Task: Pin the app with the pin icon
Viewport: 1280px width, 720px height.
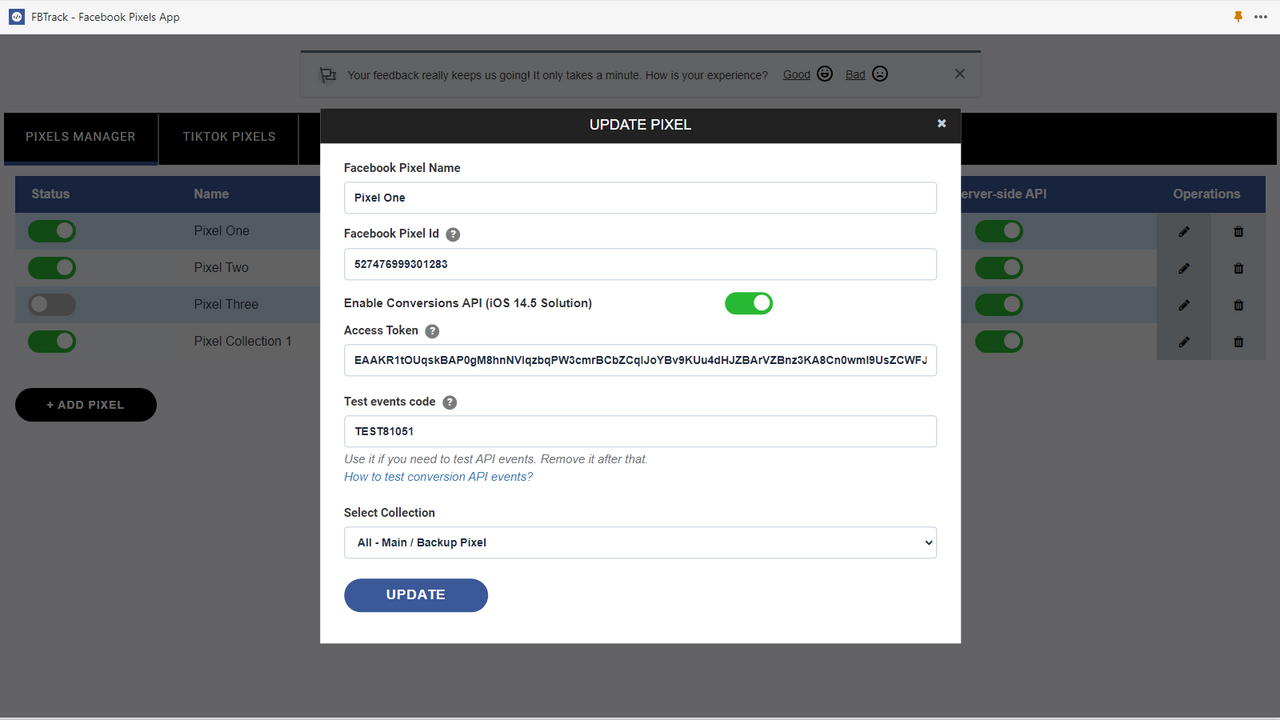Action: pyautogui.click(x=1239, y=17)
